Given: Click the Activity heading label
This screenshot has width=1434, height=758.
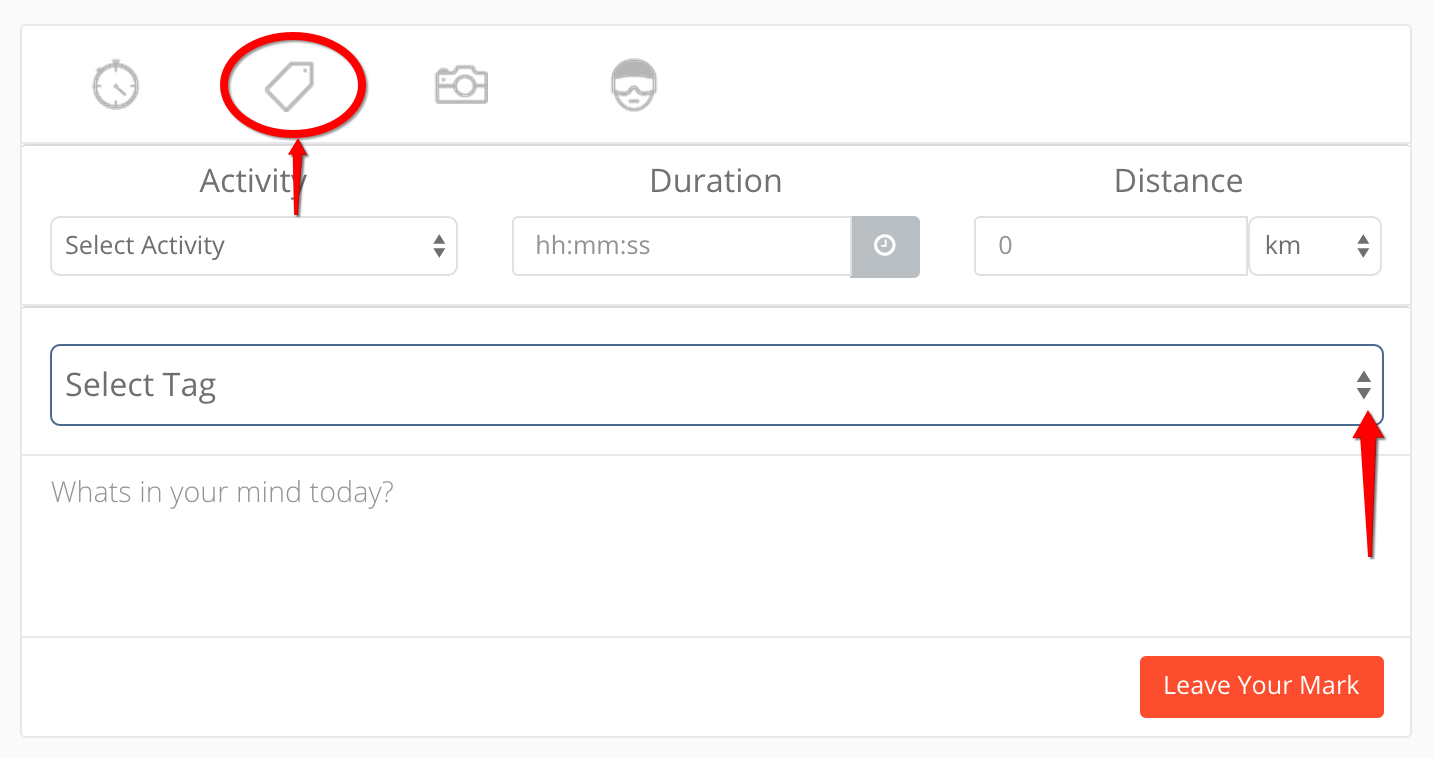Looking at the screenshot, I should tap(253, 181).
